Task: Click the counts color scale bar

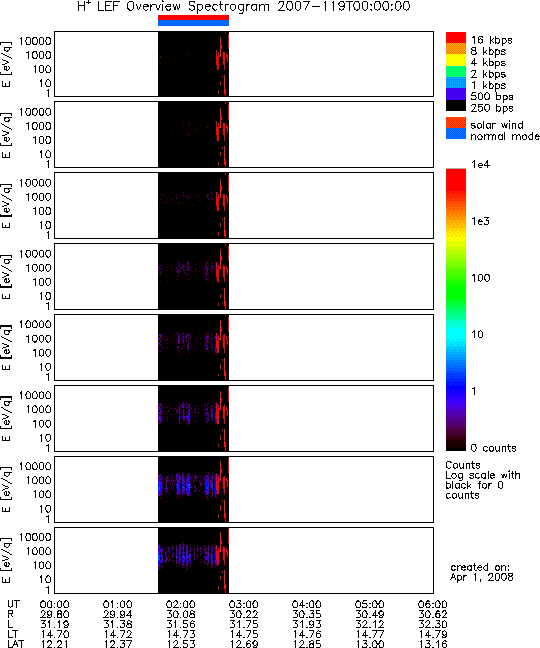Action: pyautogui.click(x=456, y=310)
